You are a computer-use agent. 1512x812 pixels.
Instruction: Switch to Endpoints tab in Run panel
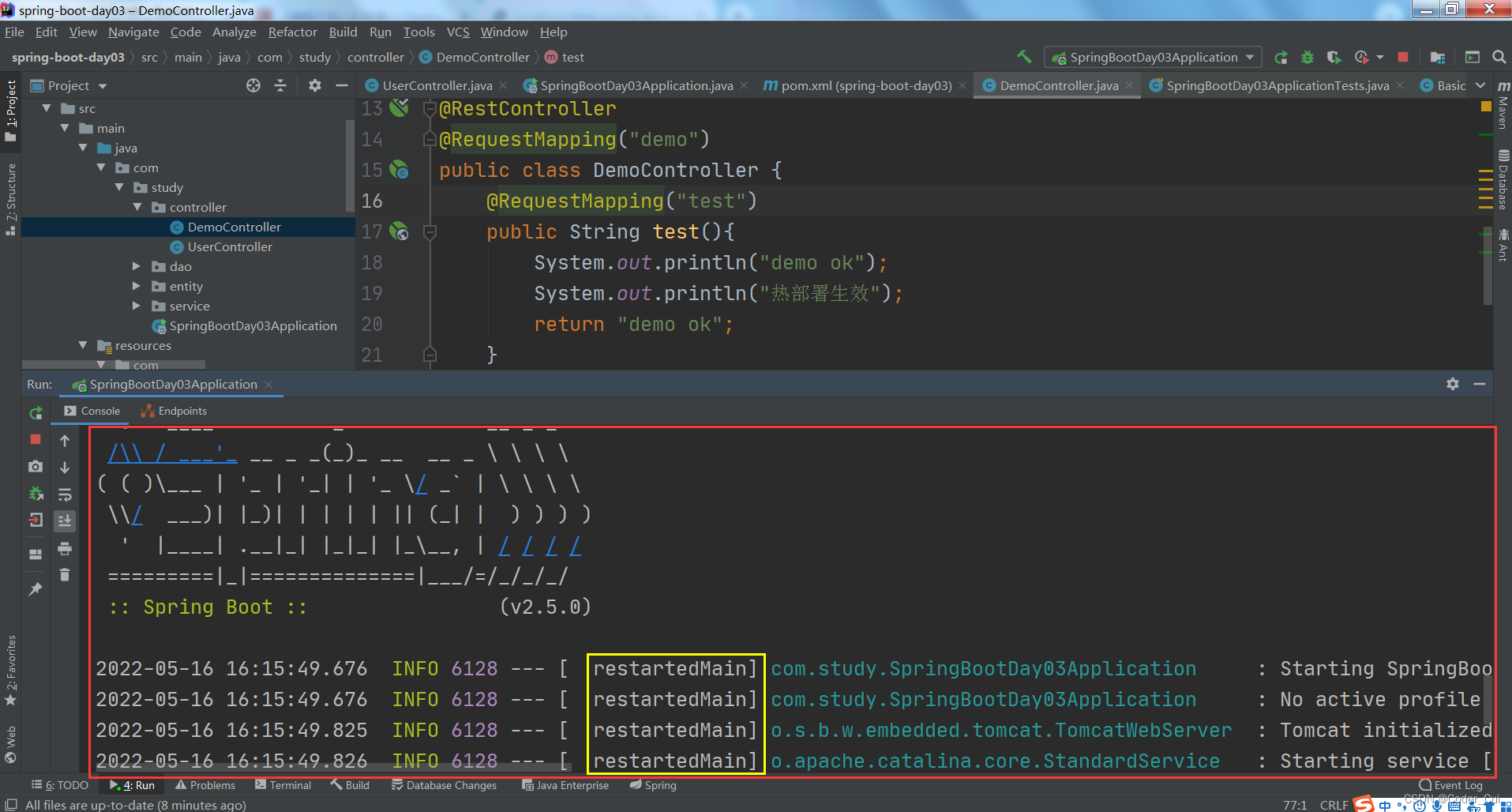174,411
